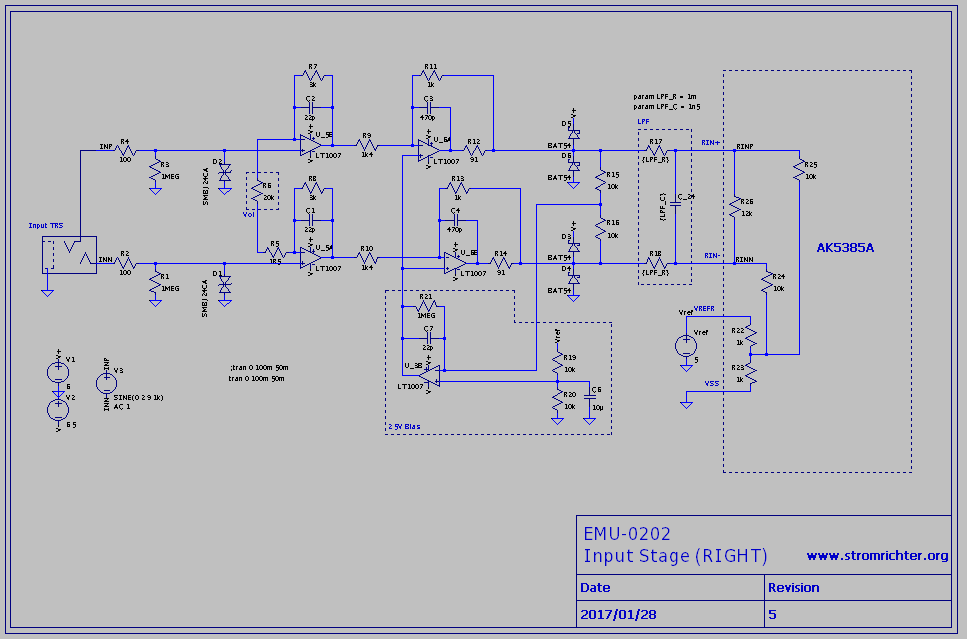Select the 'tran 0 100m 50m' directive
967x639 pixels.
(257, 379)
